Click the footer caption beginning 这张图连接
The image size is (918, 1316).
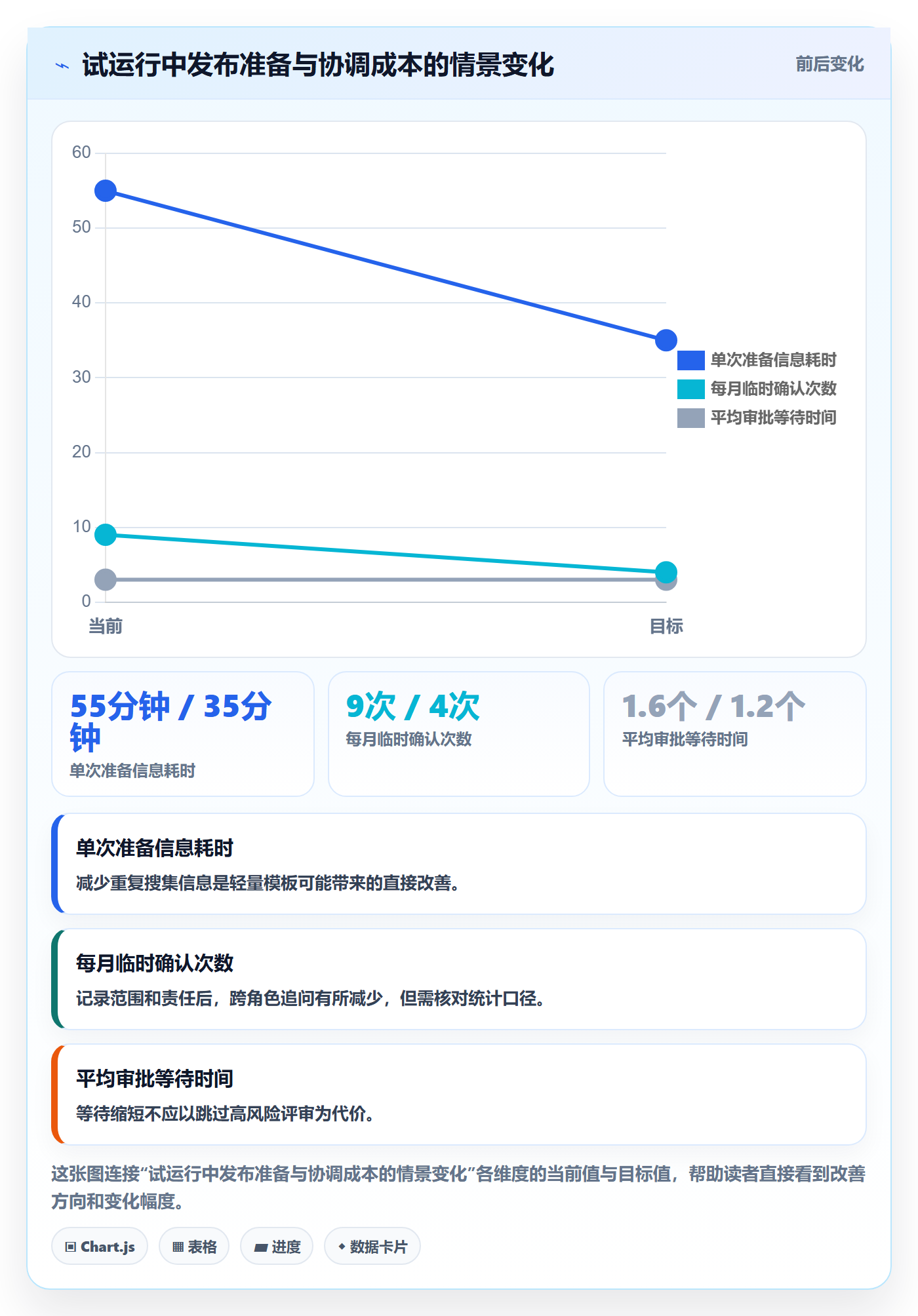point(458,1188)
